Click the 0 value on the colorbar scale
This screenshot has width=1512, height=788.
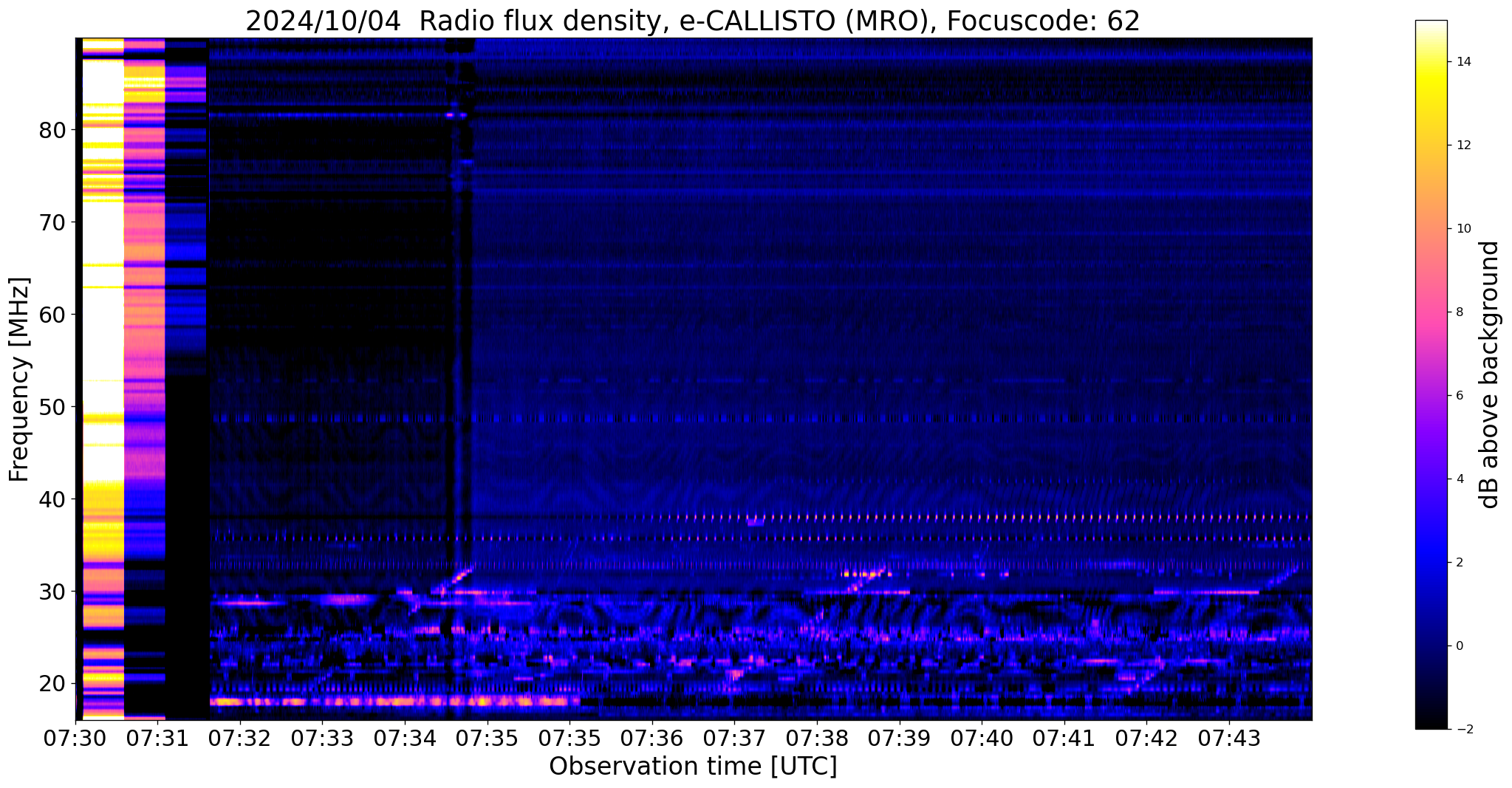pyautogui.click(x=1460, y=646)
